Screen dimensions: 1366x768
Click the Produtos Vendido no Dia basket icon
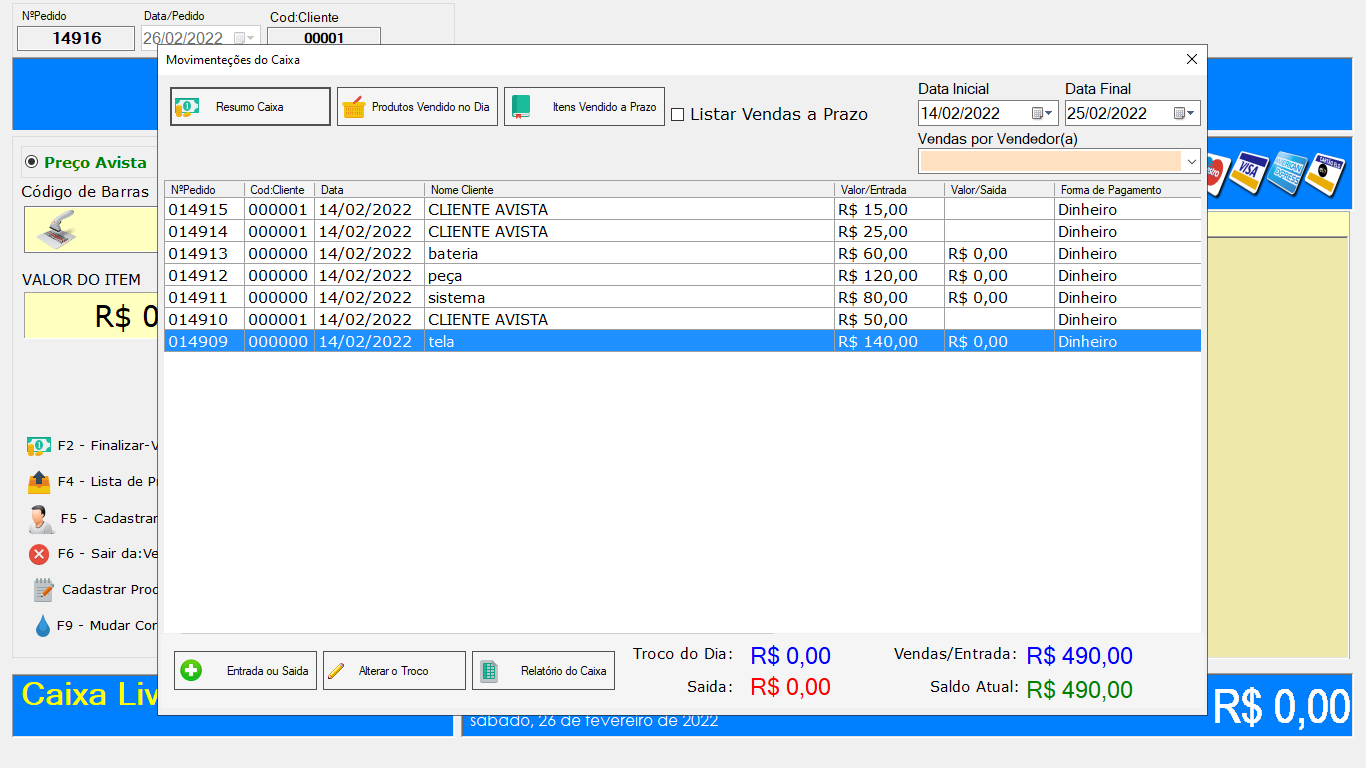pos(354,107)
